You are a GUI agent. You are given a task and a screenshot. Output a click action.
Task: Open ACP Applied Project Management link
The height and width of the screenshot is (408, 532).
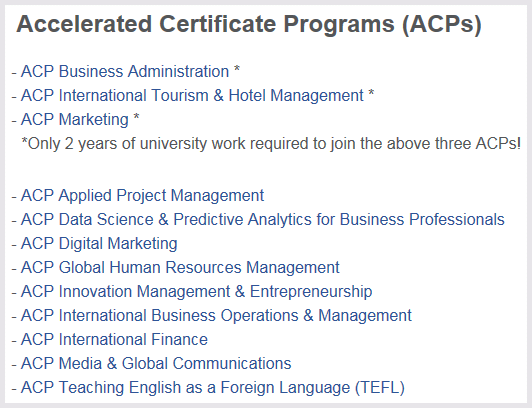tap(142, 196)
